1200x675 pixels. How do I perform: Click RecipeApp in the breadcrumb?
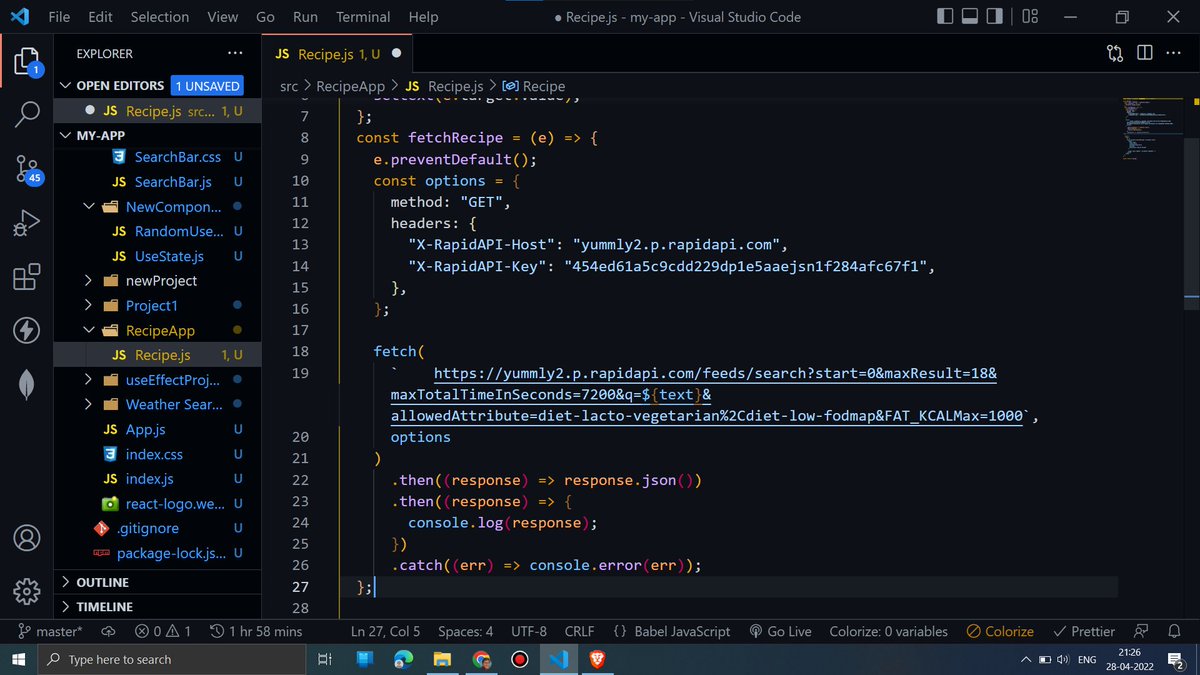coord(350,86)
